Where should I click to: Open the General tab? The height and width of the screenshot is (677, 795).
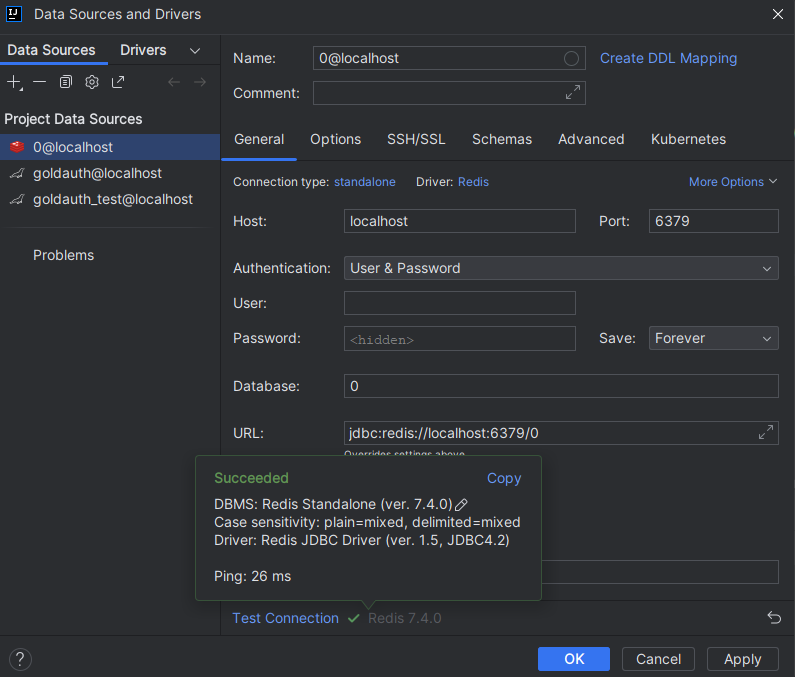tap(259, 139)
